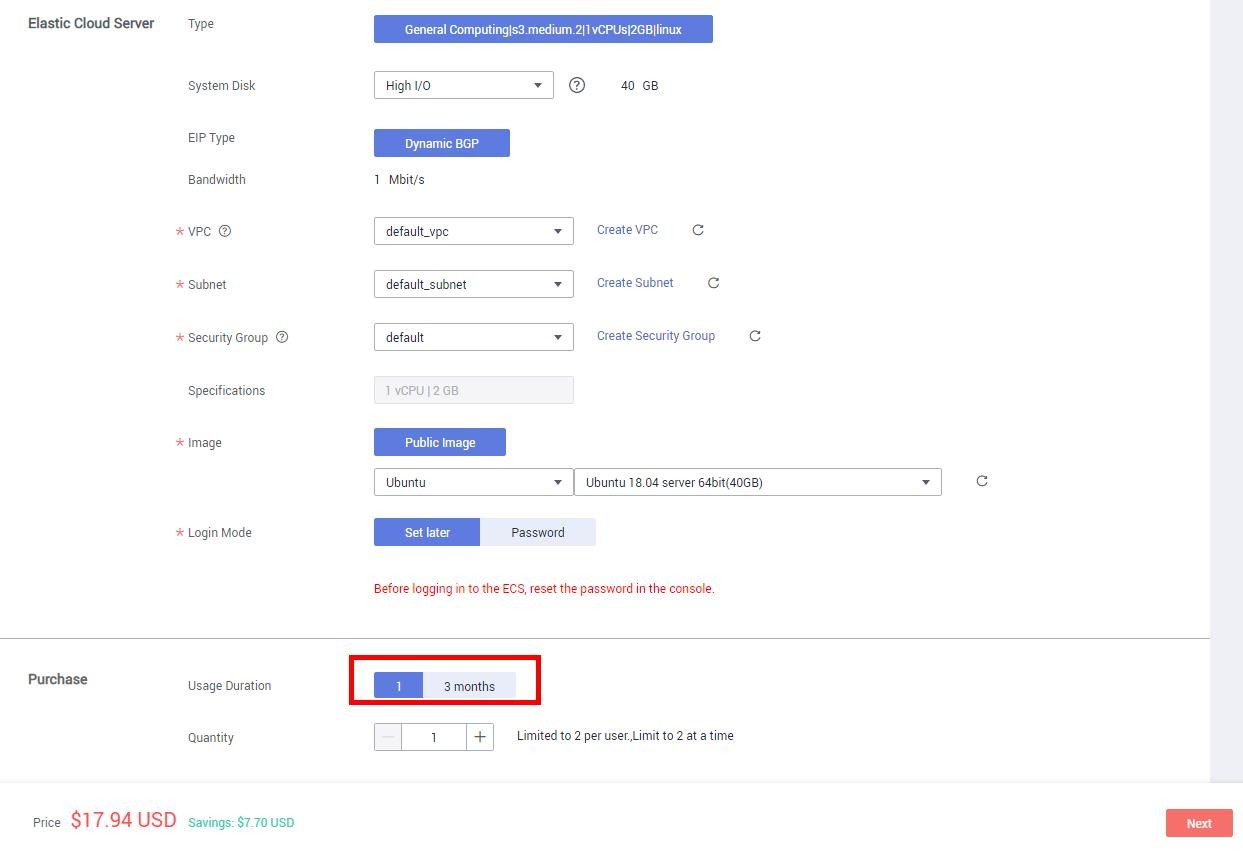This screenshot has height=853, width=1243.
Task: Select Set later login mode
Action: 427,532
